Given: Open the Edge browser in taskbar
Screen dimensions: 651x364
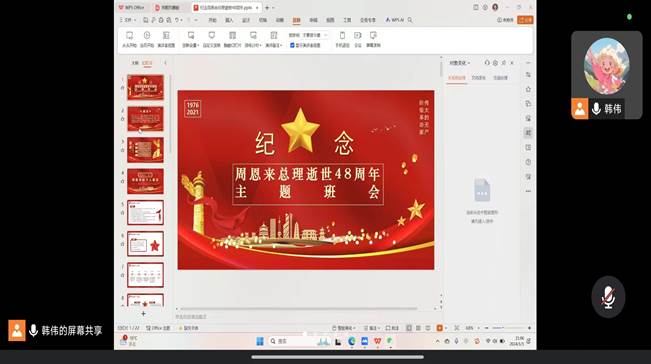Looking at the screenshot, I should [352, 341].
